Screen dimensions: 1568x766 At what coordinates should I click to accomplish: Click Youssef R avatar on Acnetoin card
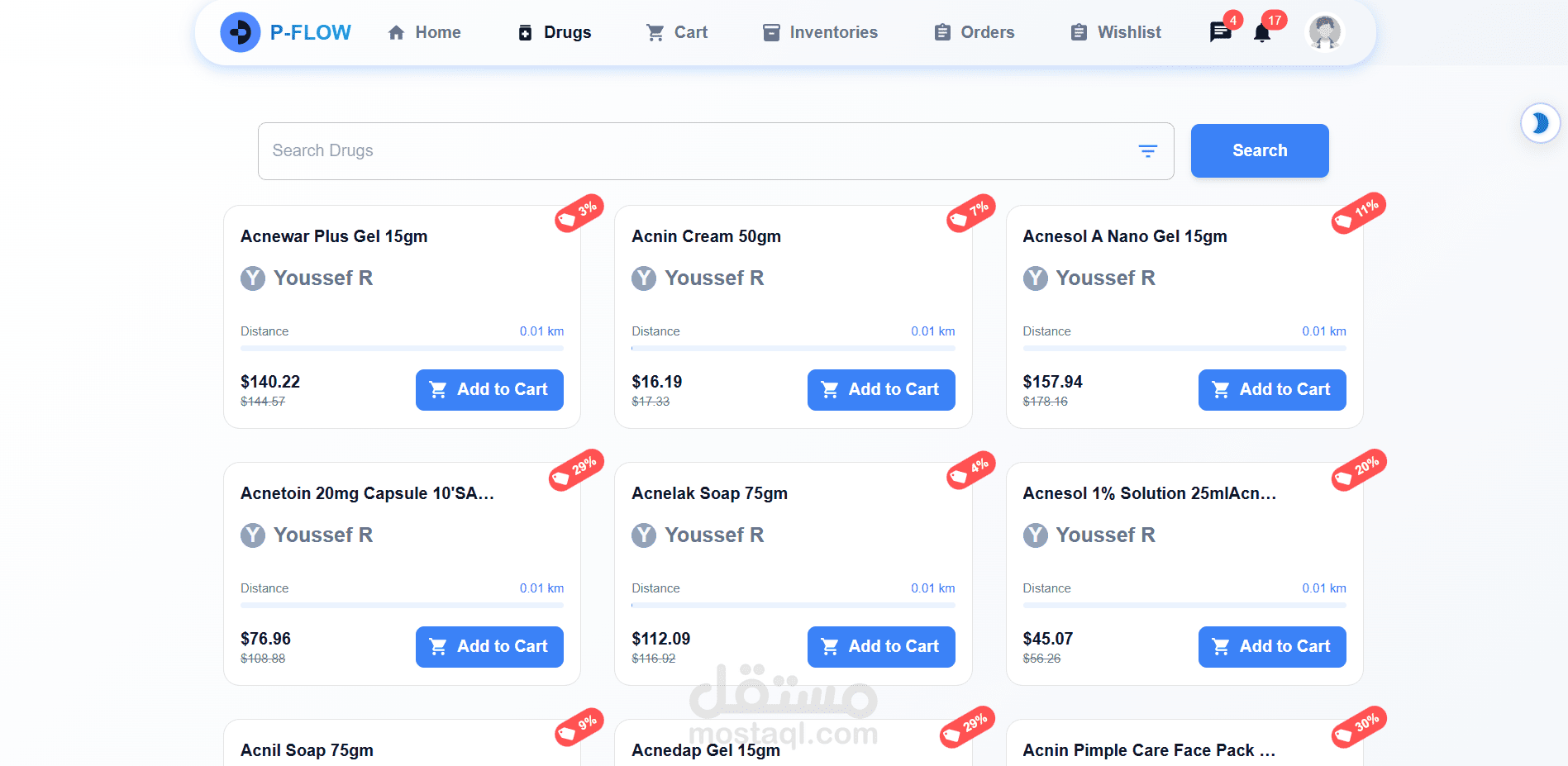(x=253, y=535)
